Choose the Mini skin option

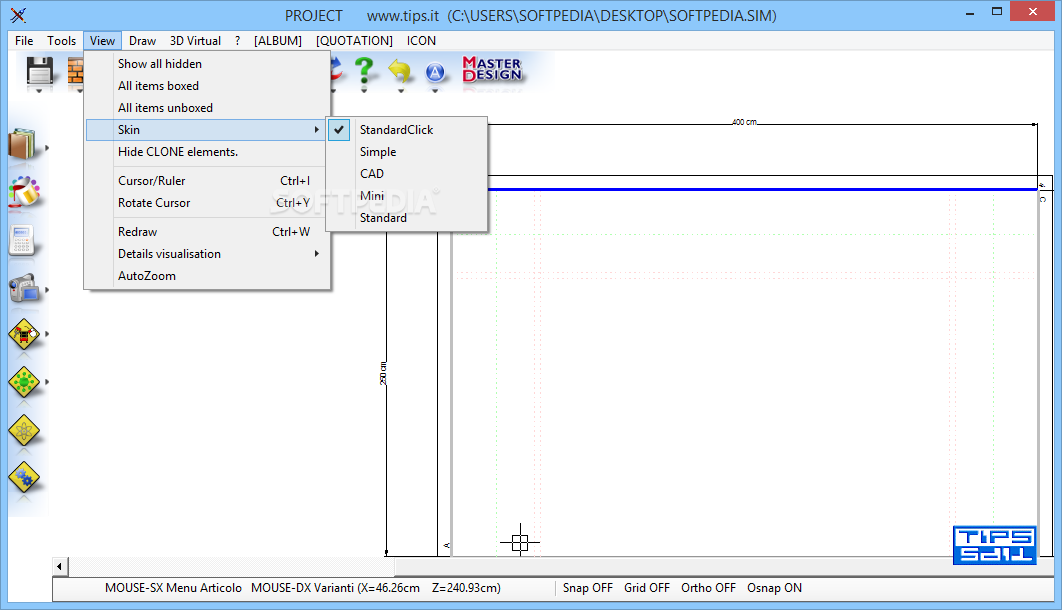(406, 196)
